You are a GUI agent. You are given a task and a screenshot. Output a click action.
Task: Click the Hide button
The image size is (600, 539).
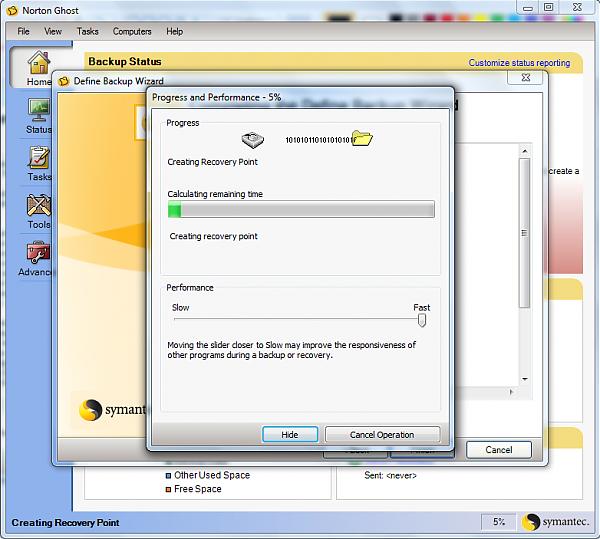click(290, 435)
